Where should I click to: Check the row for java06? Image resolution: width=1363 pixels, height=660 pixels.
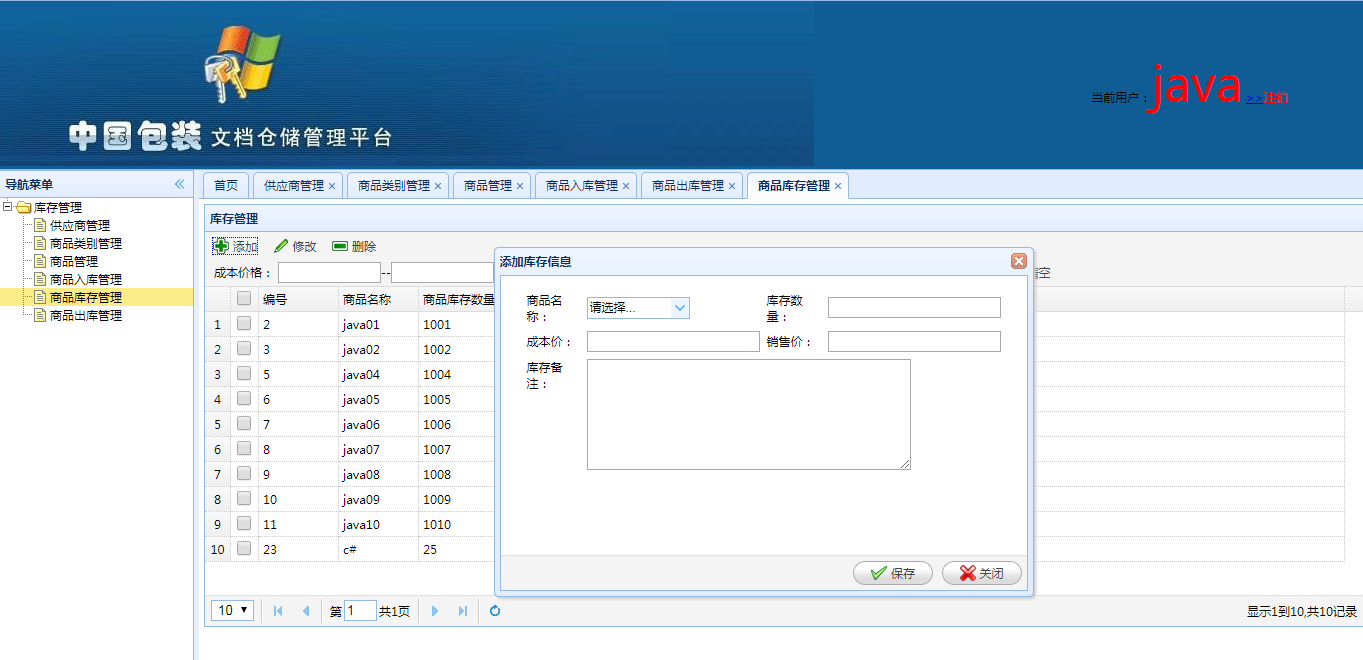[x=244, y=423]
